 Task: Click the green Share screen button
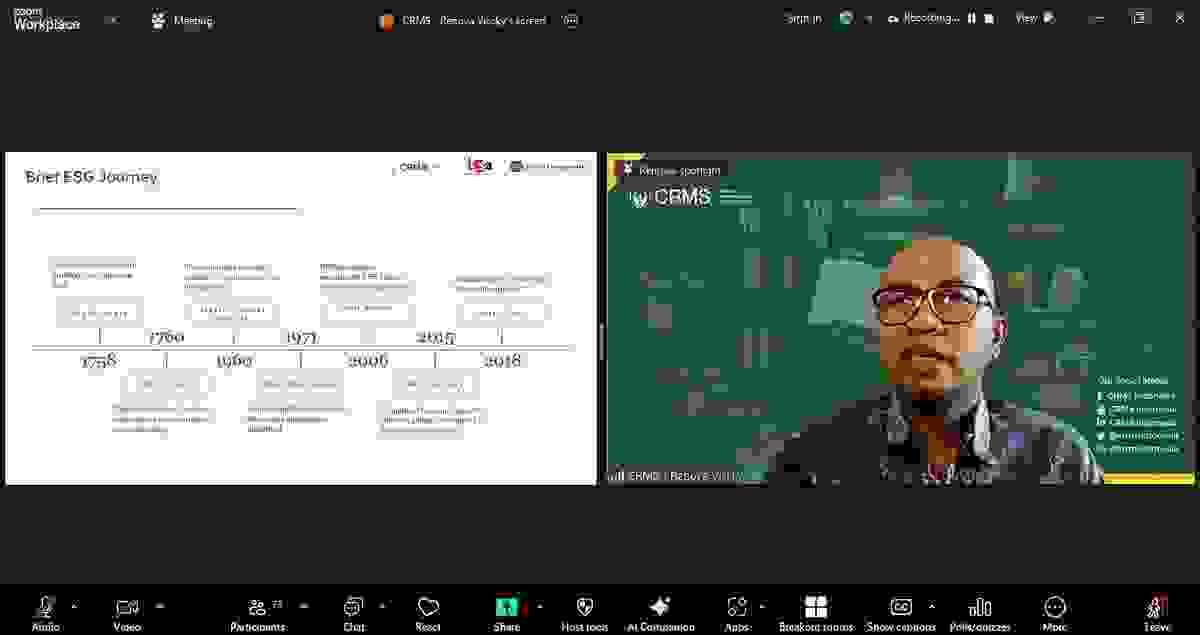[x=507, y=612]
